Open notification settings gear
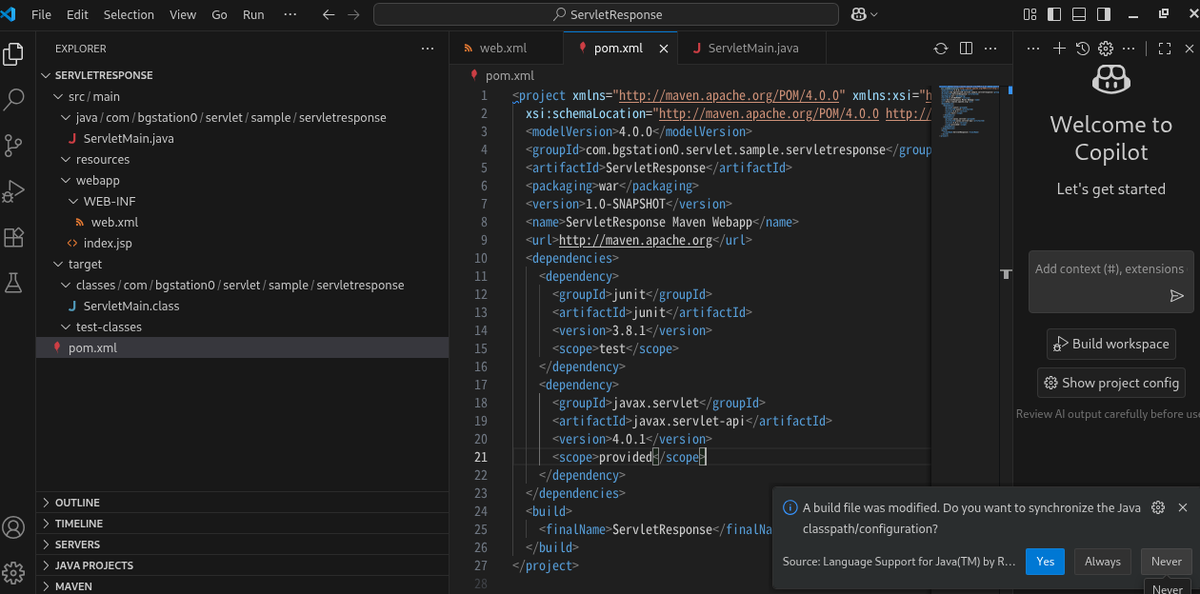This screenshot has width=1200, height=594. point(1158,508)
